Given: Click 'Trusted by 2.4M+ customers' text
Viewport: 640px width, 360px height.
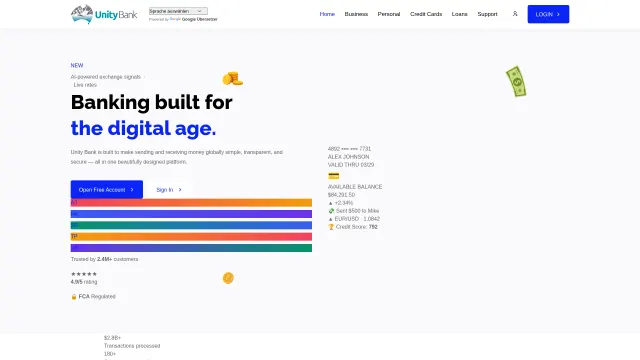Looking at the screenshot, I should coord(104,259).
